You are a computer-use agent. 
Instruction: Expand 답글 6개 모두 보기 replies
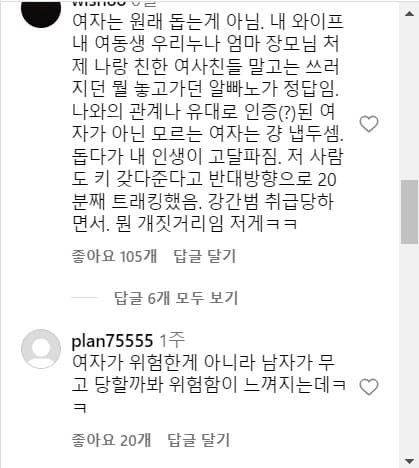[x=176, y=298]
